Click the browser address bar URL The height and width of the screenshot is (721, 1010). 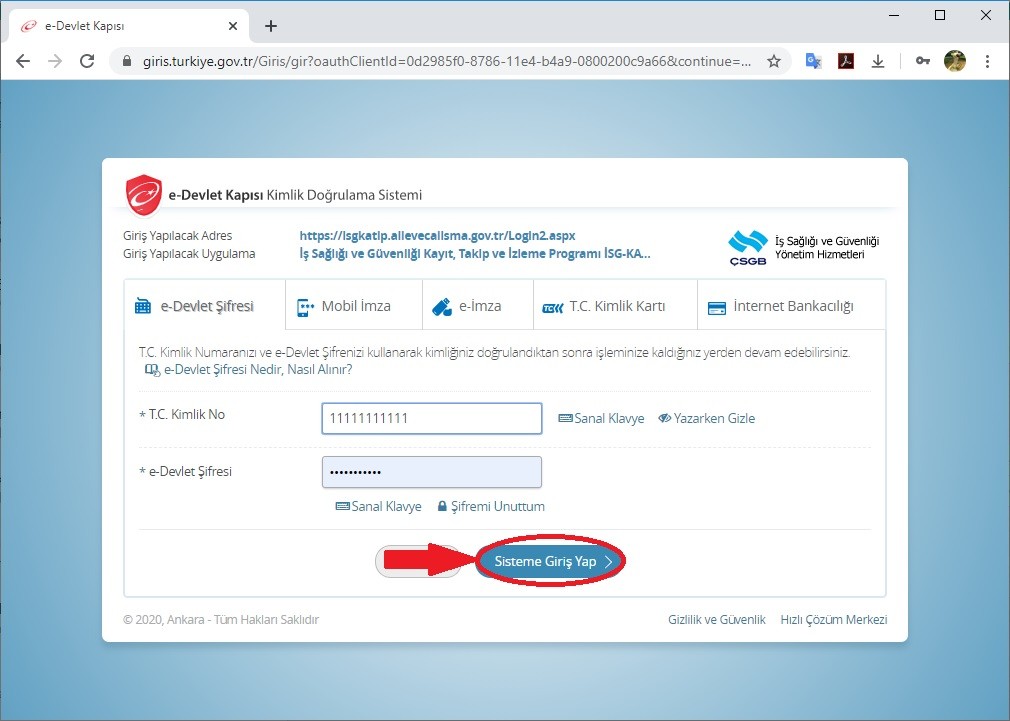pyautogui.click(x=447, y=61)
